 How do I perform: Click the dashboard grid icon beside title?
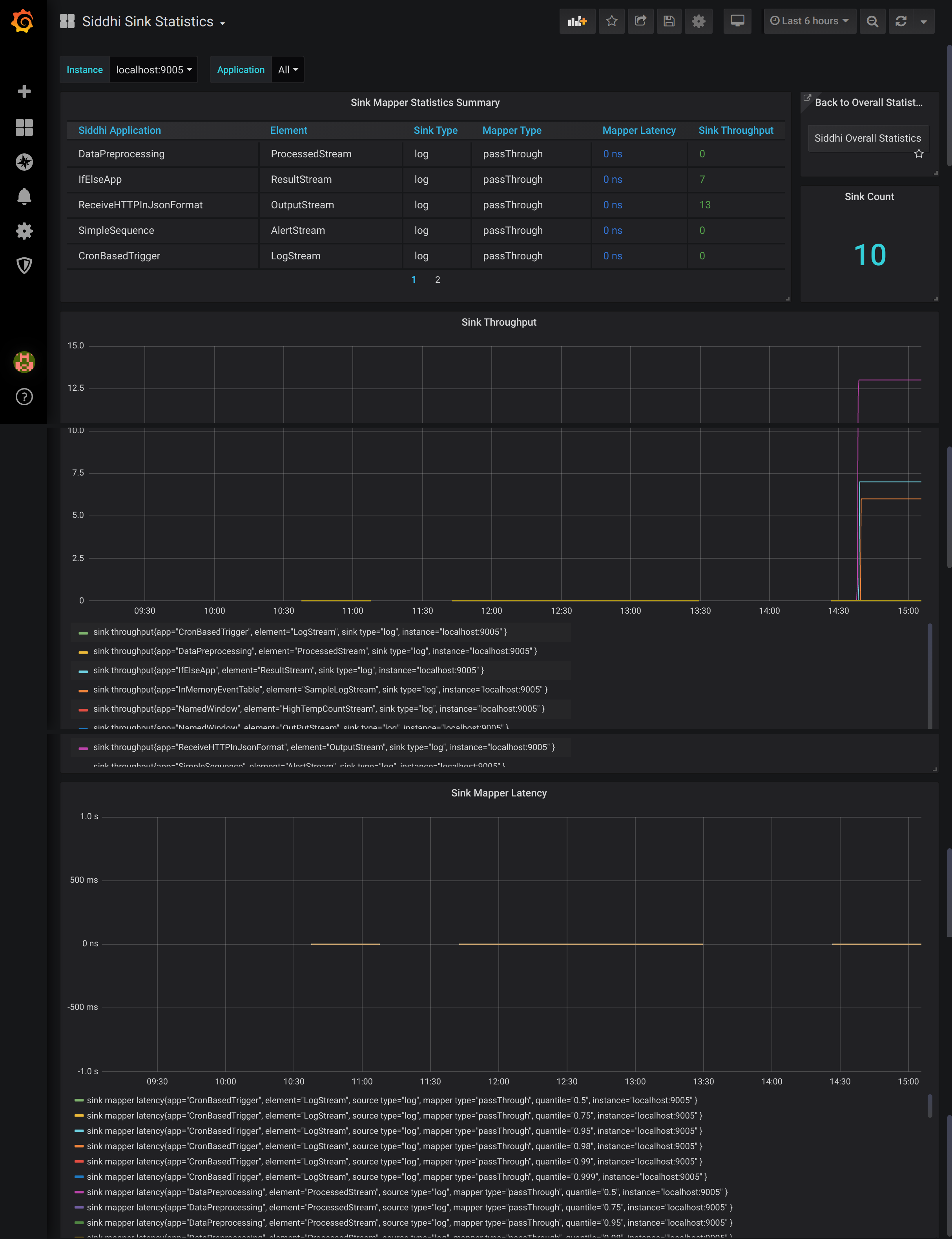pyautogui.click(x=67, y=22)
